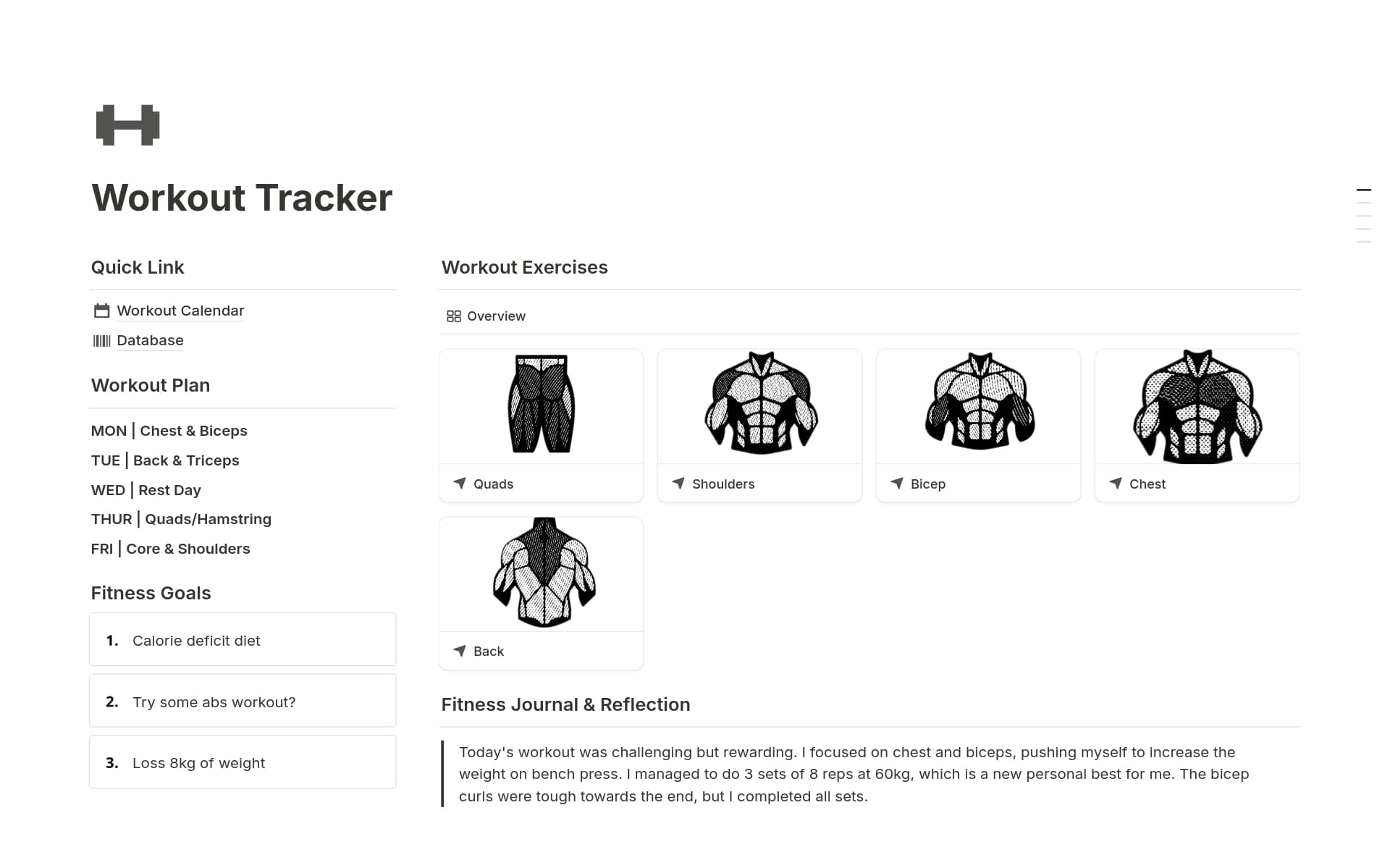Image resolution: width=1390 pixels, height=868 pixels.
Task: Click the pin icon on the Back card
Action: [x=460, y=651]
